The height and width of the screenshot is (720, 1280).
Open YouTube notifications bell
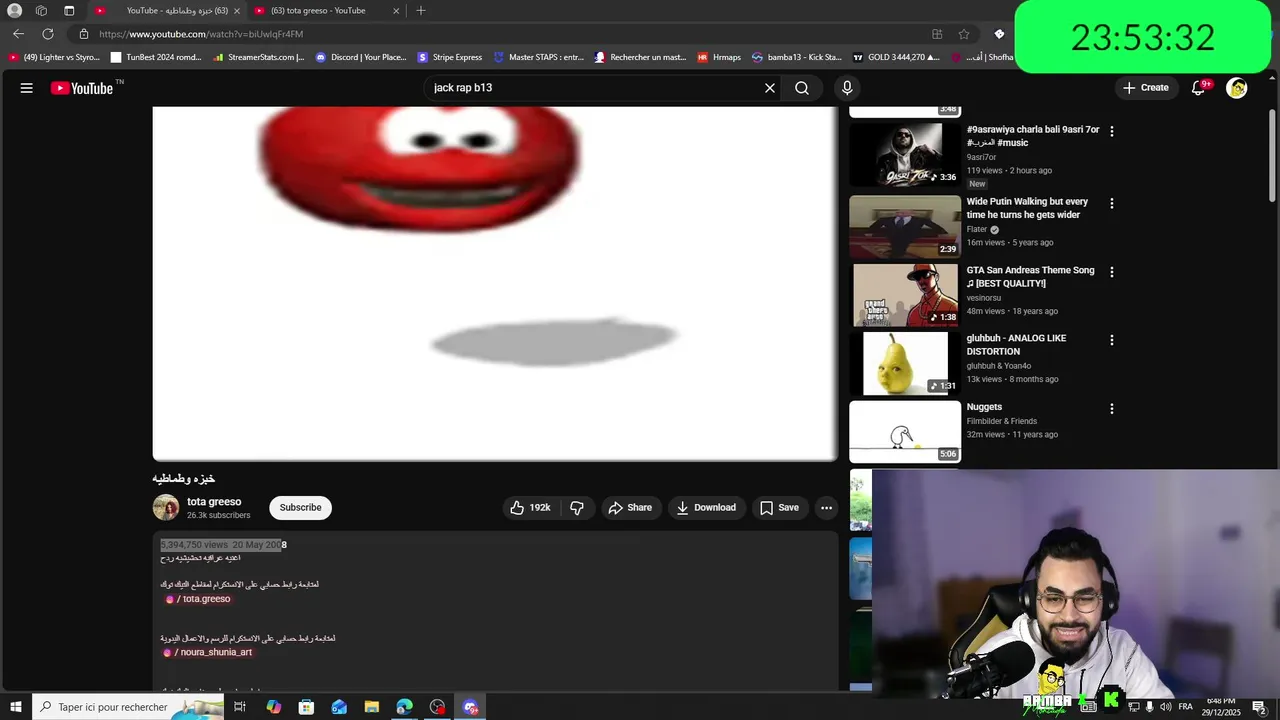[x=1198, y=88]
